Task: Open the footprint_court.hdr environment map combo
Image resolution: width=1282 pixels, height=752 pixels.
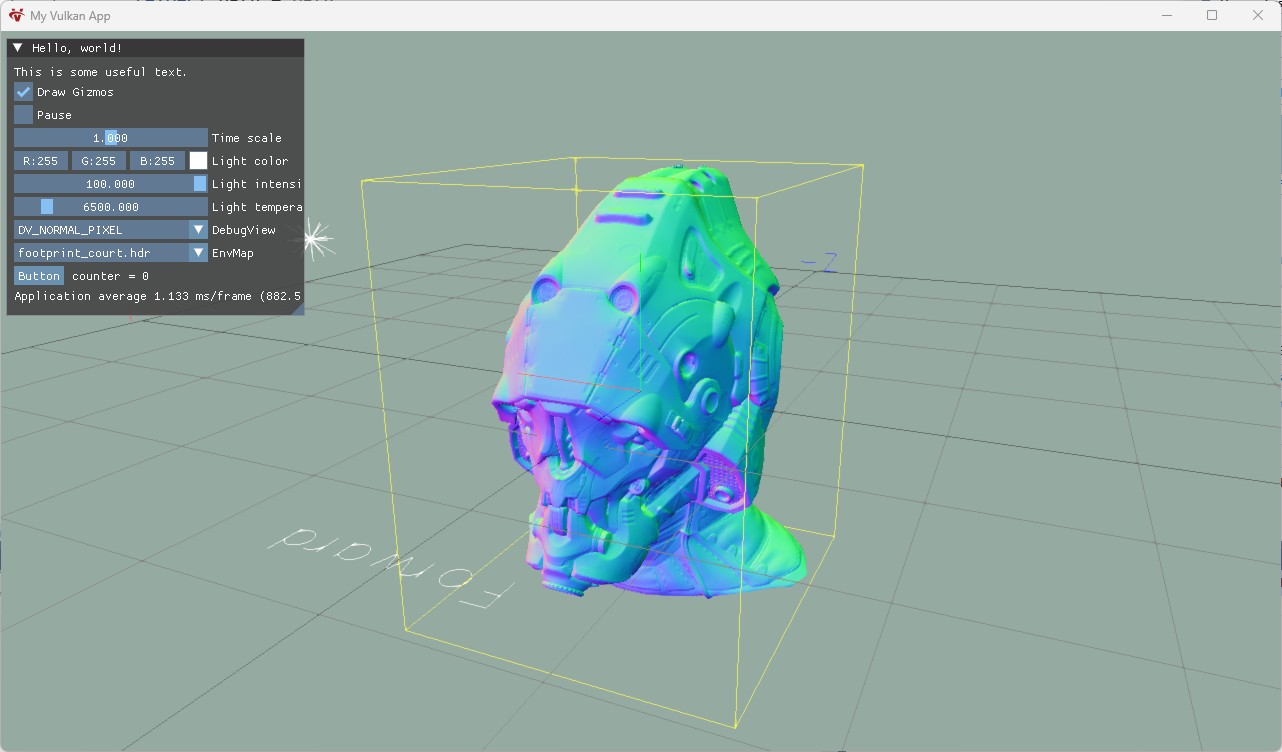Action: (101, 253)
